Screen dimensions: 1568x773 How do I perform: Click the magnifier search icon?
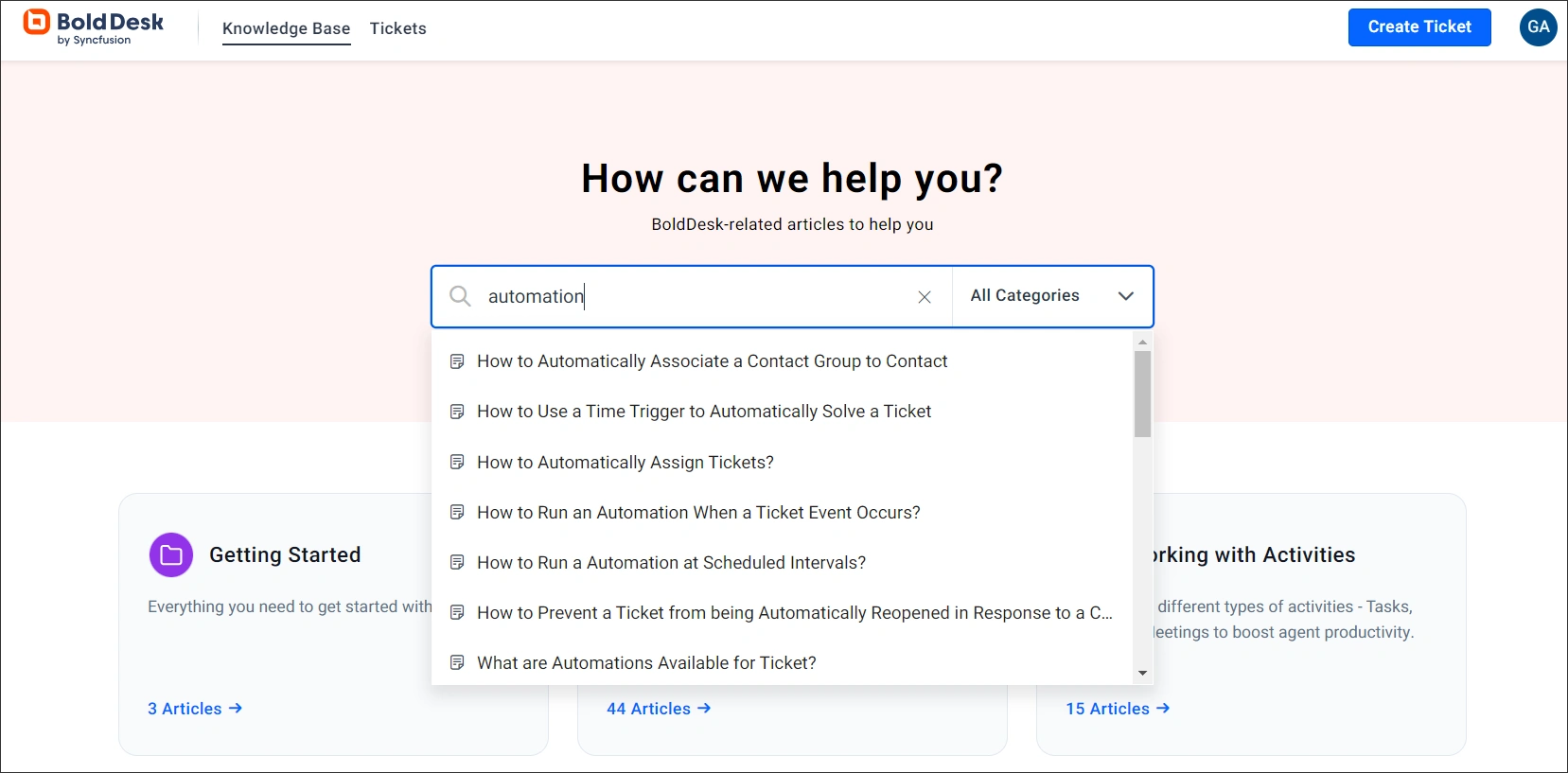460,296
